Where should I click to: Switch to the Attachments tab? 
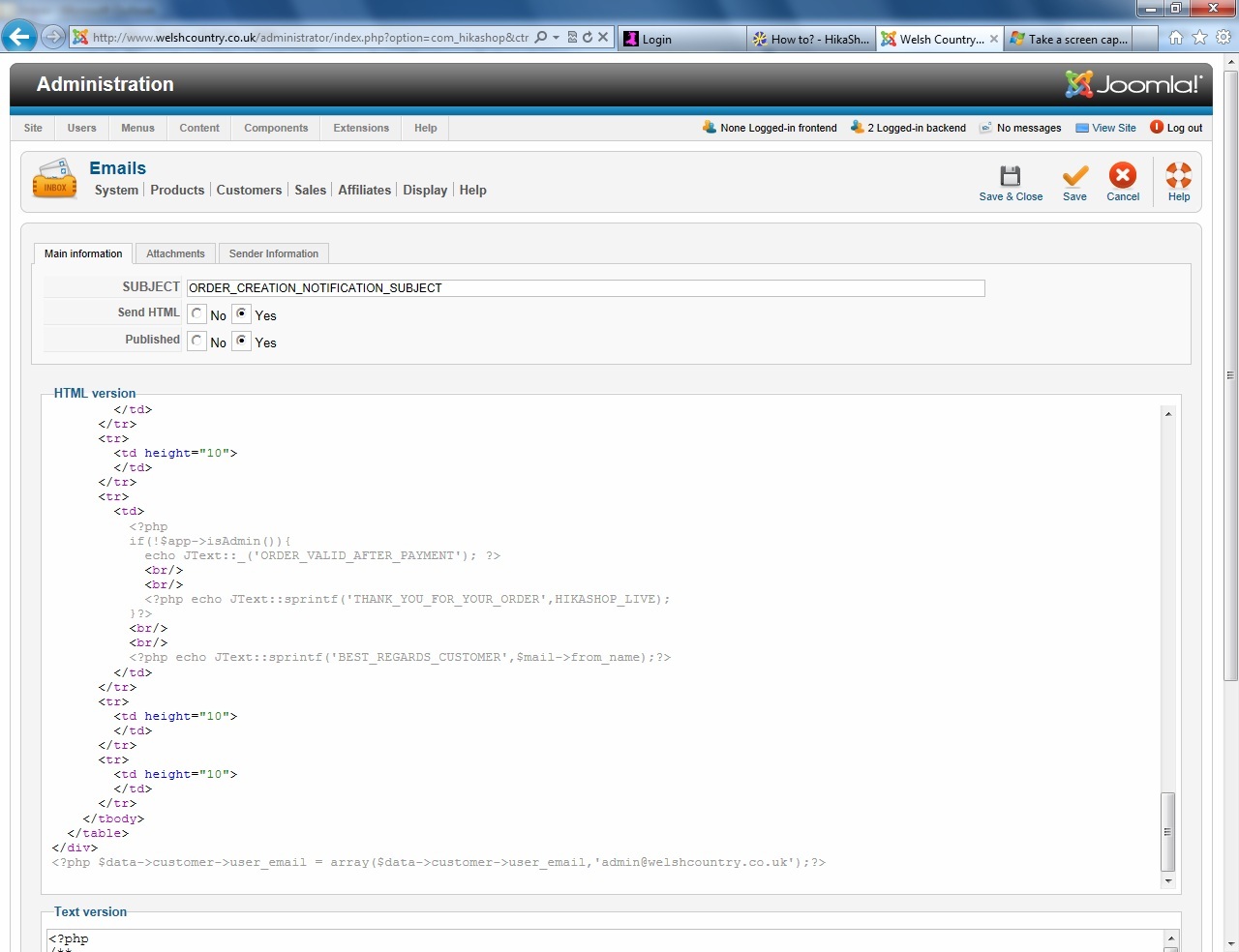[x=175, y=253]
